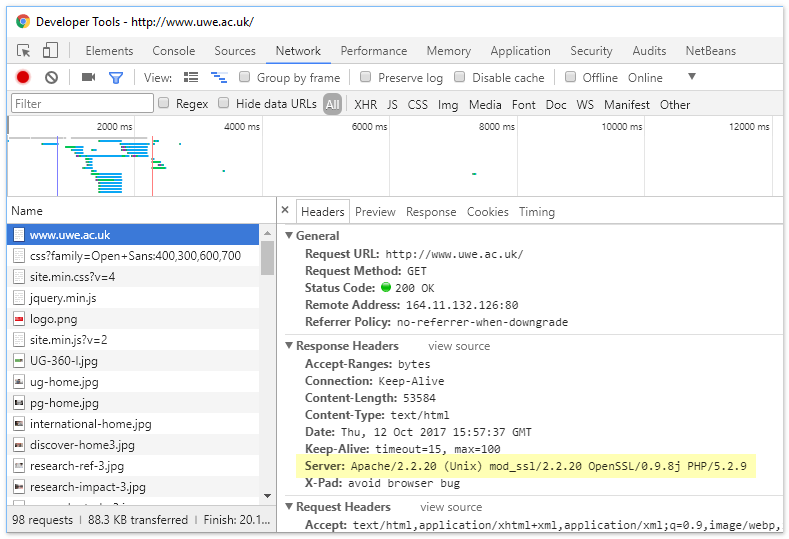Click the logo.png file icon

pos(19,319)
